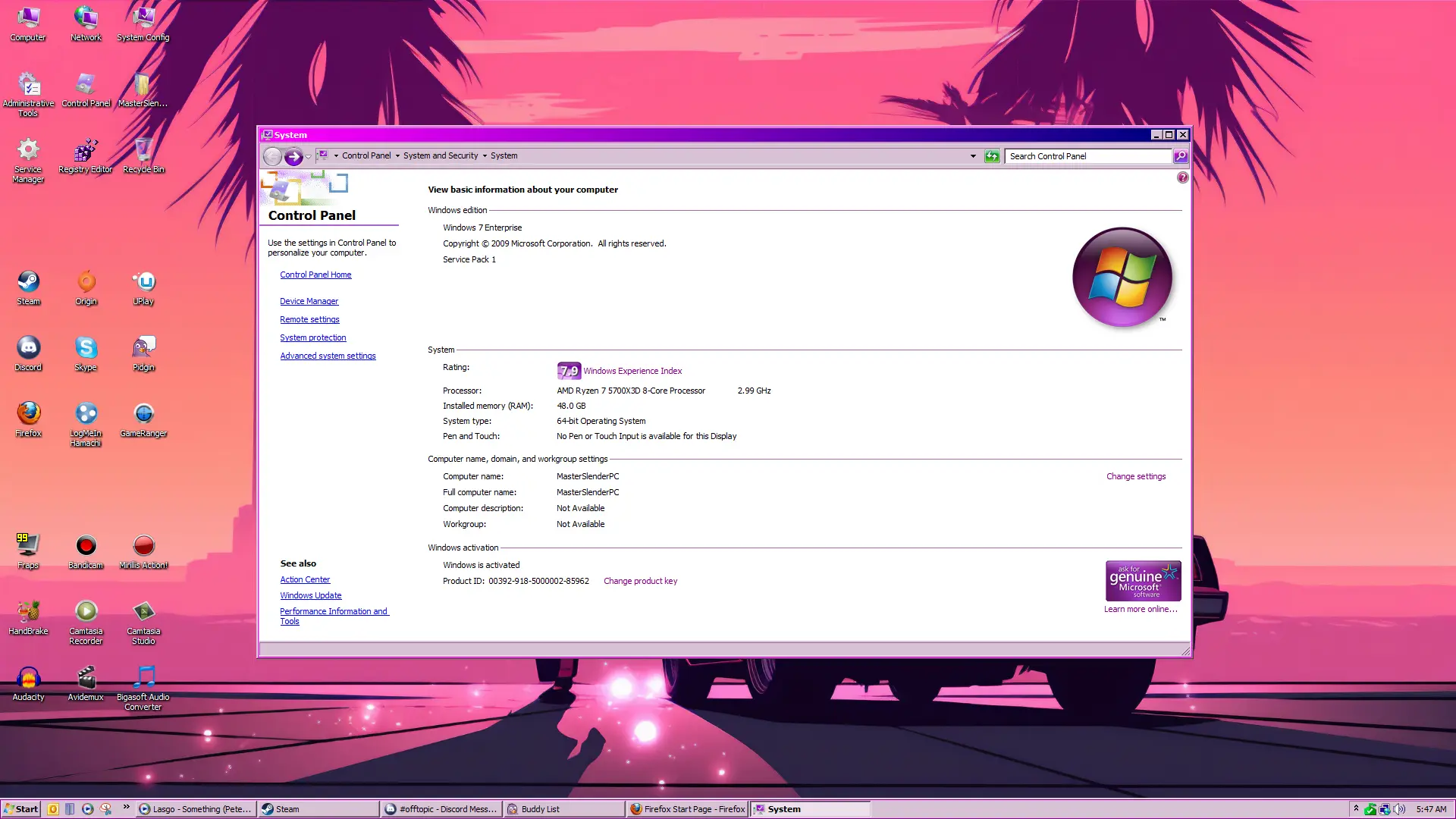The image size is (1456, 819).
Task: Open Remote settings link
Action: pos(309,319)
